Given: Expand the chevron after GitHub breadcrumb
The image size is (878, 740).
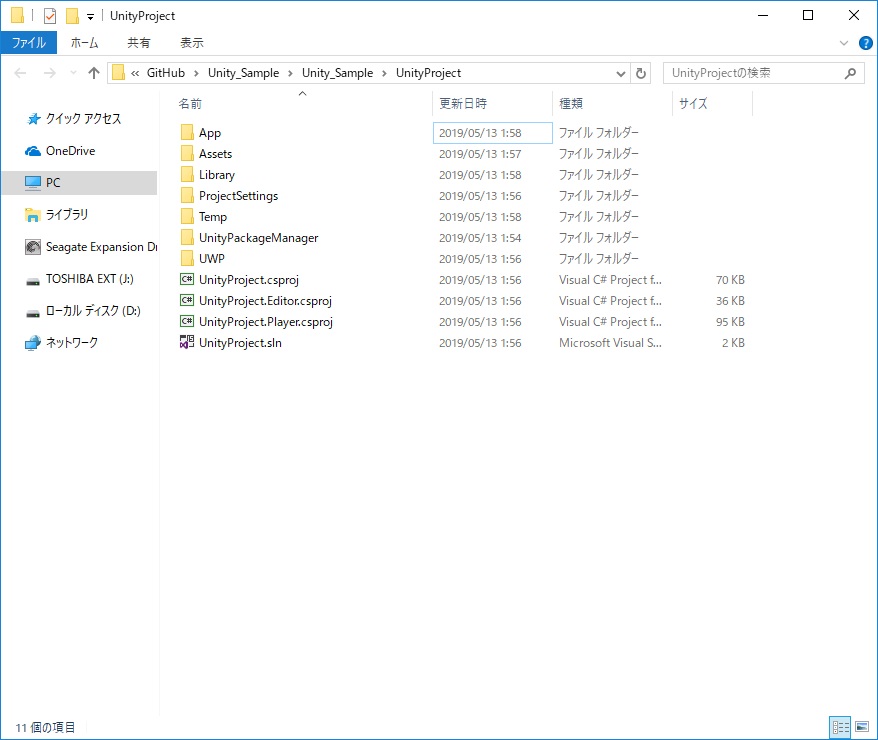Looking at the screenshot, I should [197, 73].
